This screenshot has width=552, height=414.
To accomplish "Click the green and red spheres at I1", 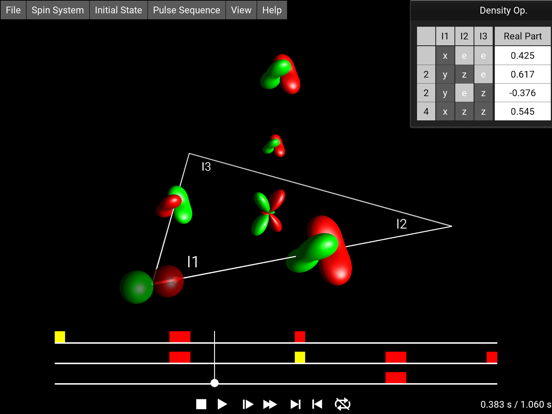I will point(151,284).
